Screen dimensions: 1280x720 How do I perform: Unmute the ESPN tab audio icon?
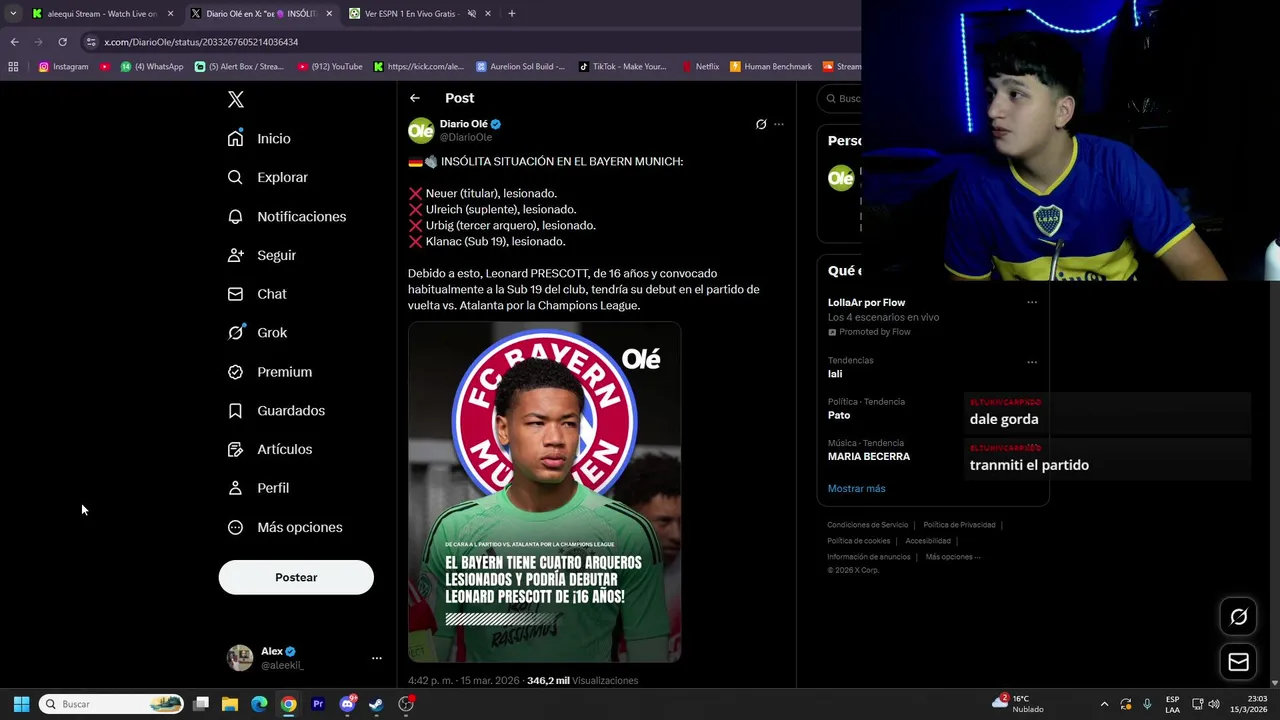point(471,14)
